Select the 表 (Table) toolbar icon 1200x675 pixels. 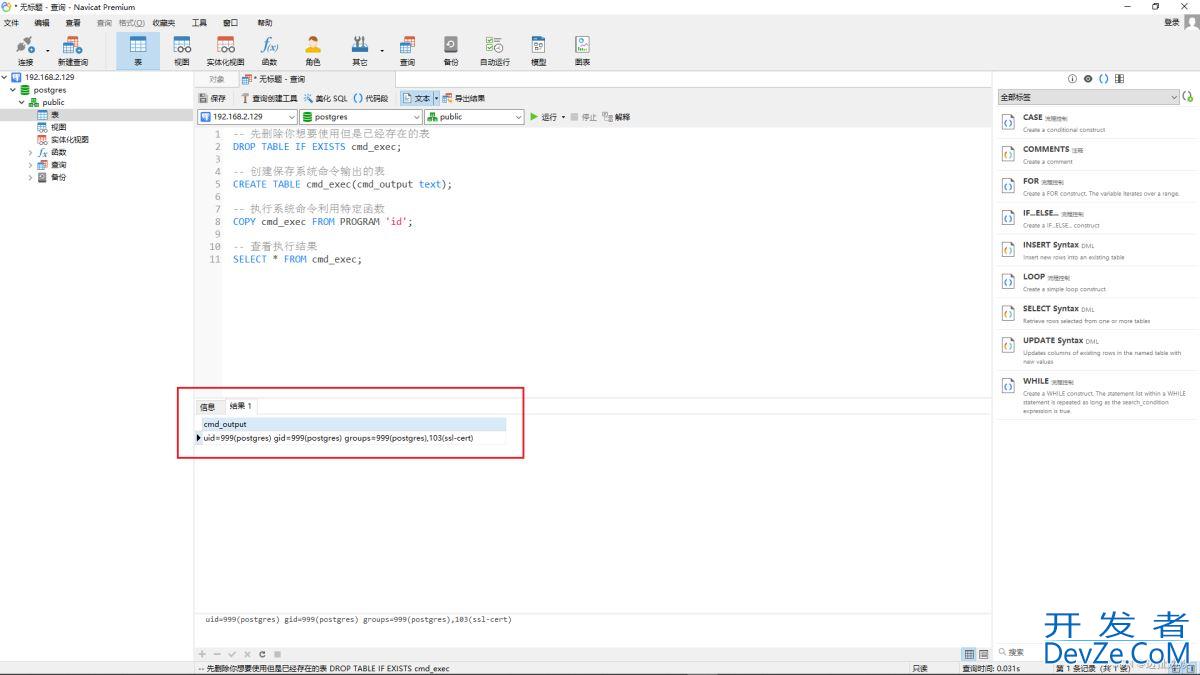coord(138,50)
